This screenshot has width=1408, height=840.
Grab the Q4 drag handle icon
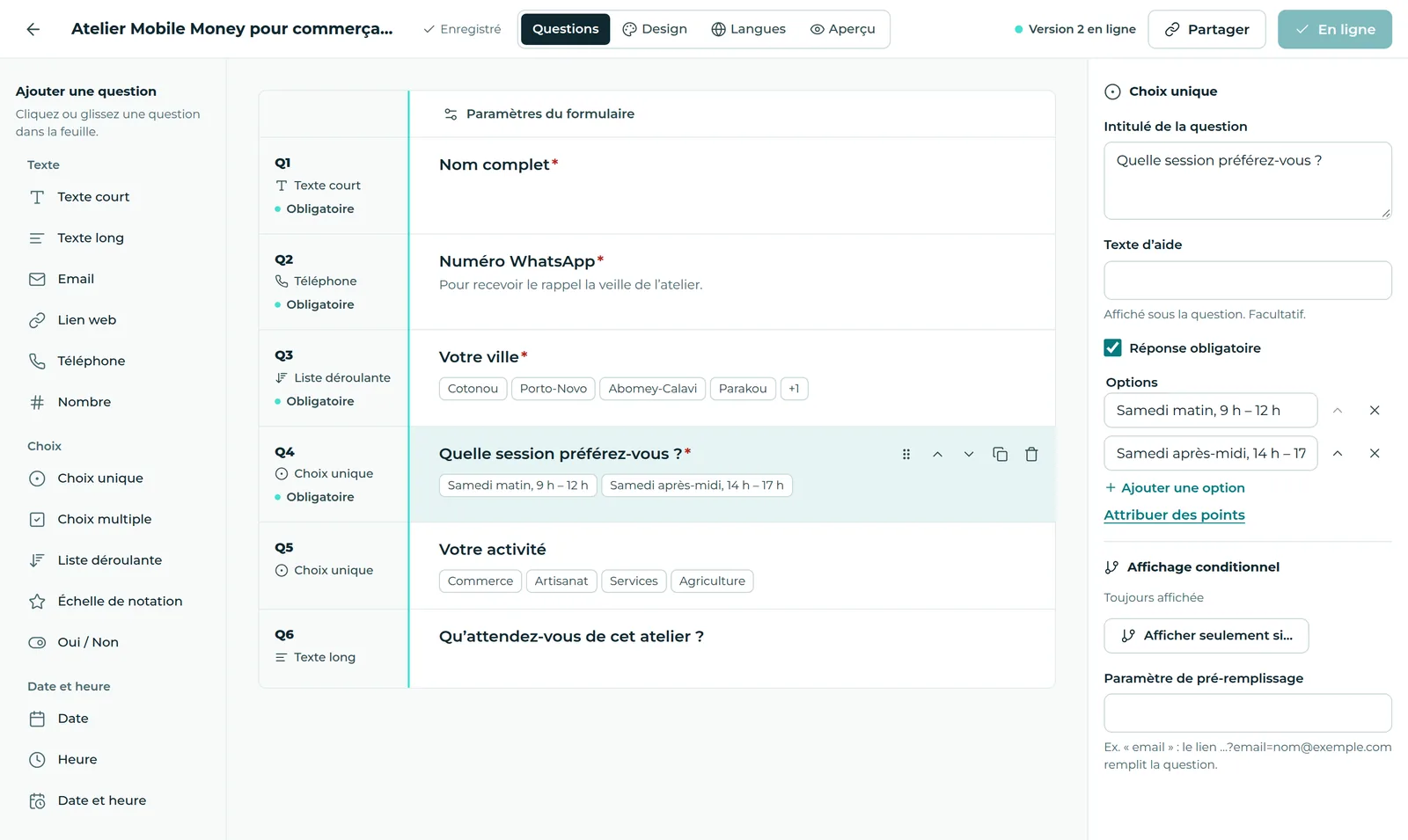(x=906, y=455)
